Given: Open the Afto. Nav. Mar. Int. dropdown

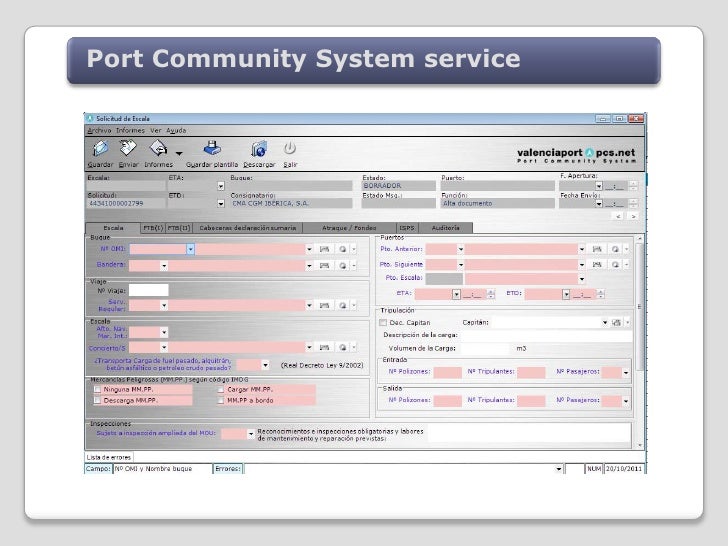Looking at the screenshot, I should (x=164, y=332).
